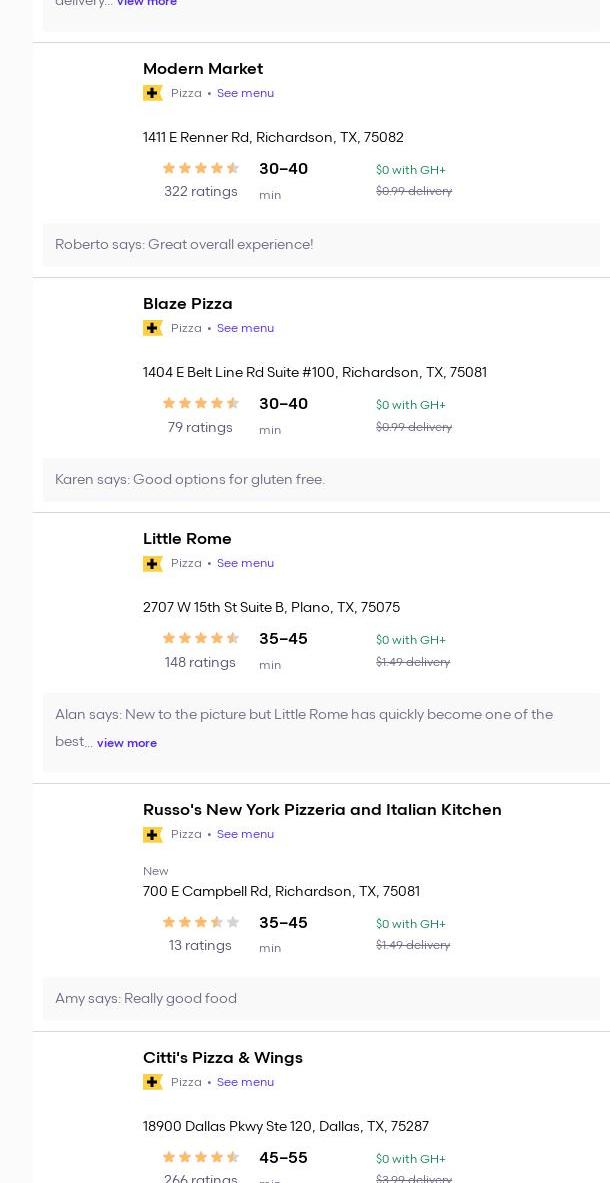The image size is (610, 1183).
Task: Click the star rating for Blaze Pizza
Action: [201, 404]
